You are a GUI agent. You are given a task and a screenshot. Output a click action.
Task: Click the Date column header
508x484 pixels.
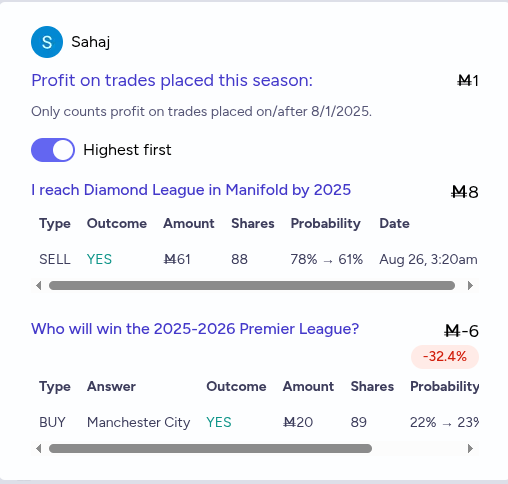point(394,223)
